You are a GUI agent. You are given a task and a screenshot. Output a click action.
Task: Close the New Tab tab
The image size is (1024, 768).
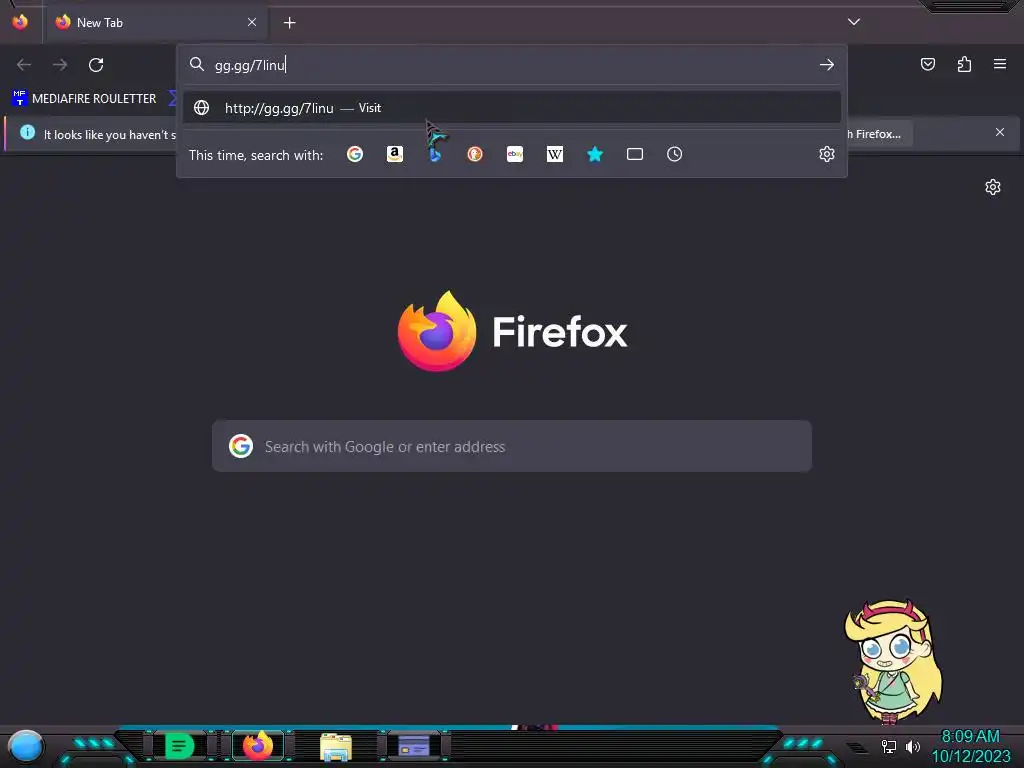tap(252, 22)
